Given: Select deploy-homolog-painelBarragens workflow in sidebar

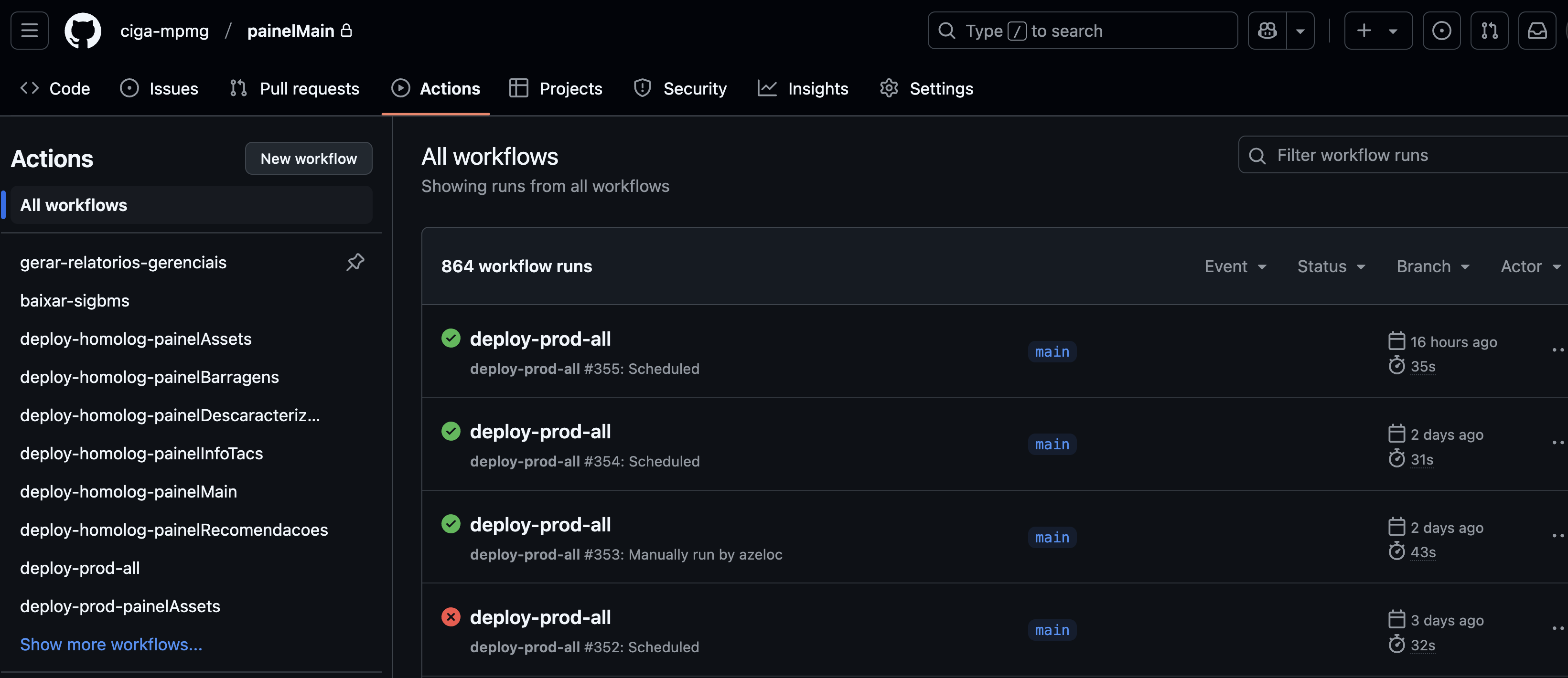Looking at the screenshot, I should click(x=149, y=377).
